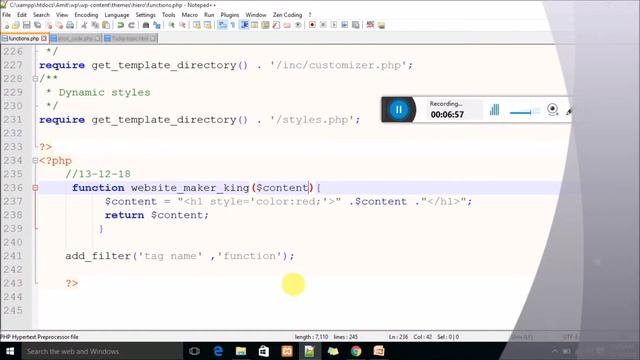The height and width of the screenshot is (360, 640).
Task: Click line number 231 in the margin
Action: tap(13, 120)
